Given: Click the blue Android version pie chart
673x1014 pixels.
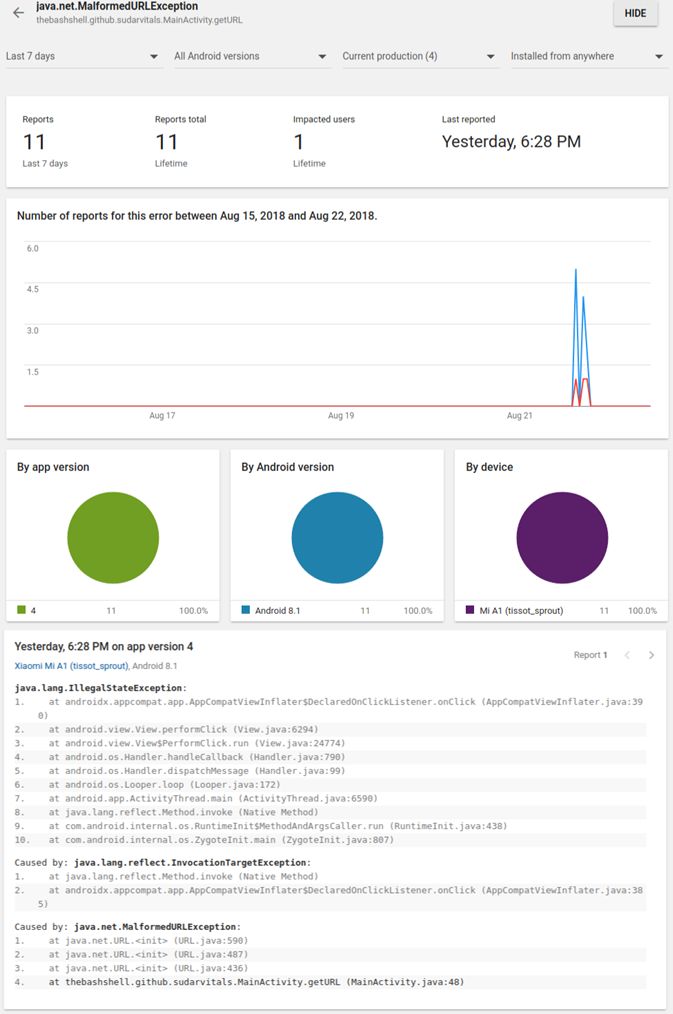Looking at the screenshot, I should tap(337, 537).
